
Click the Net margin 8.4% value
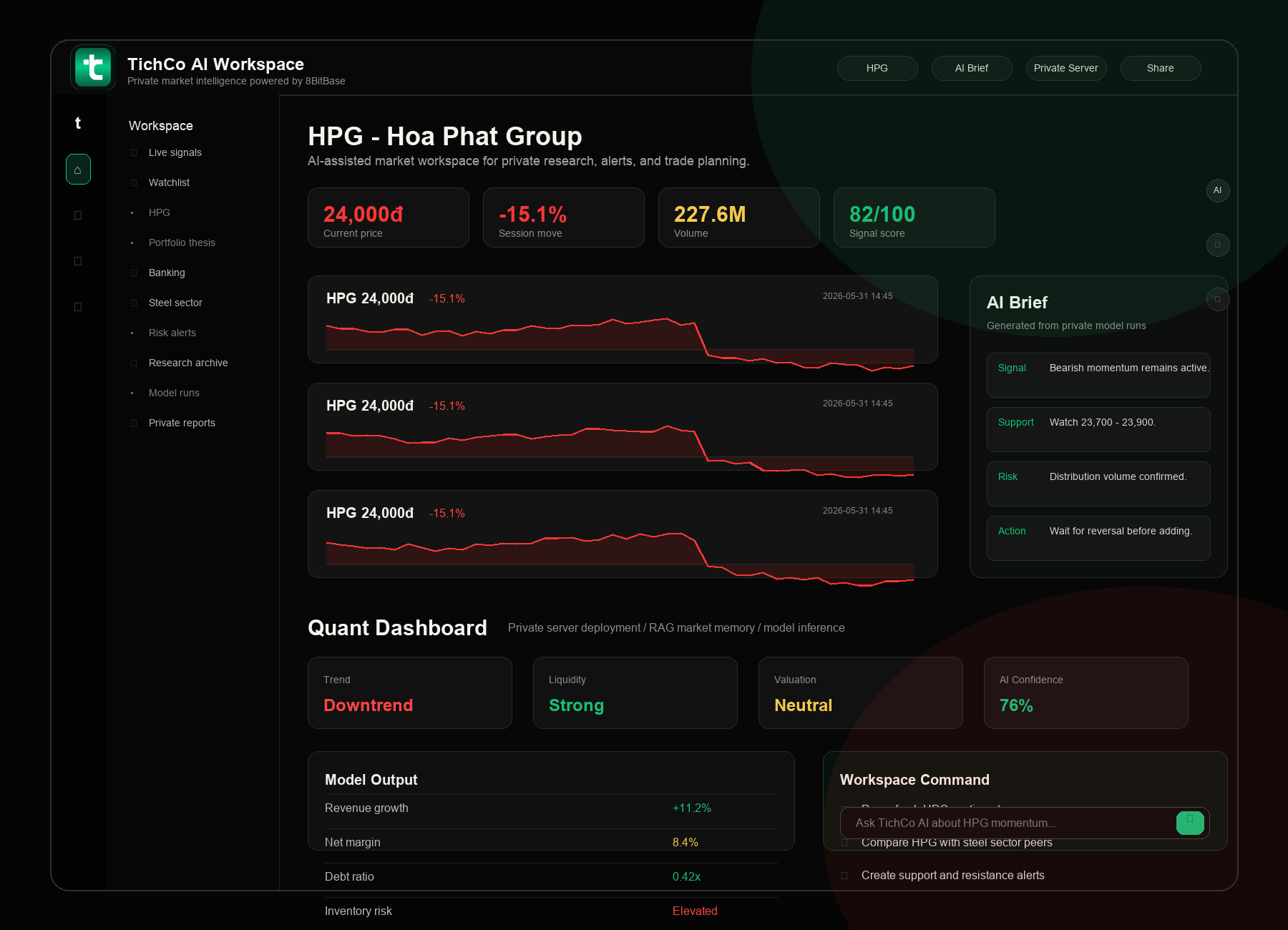(x=686, y=843)
